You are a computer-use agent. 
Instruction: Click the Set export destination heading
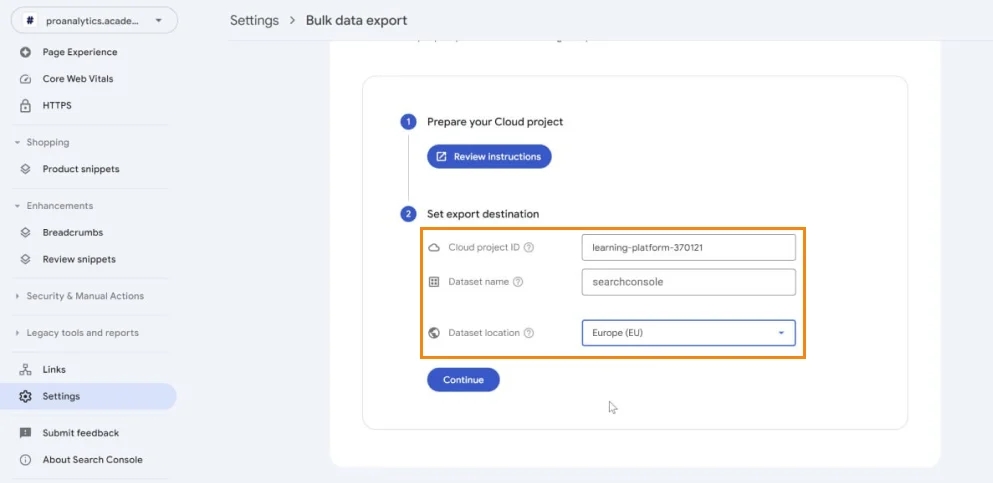pos(483,214)
